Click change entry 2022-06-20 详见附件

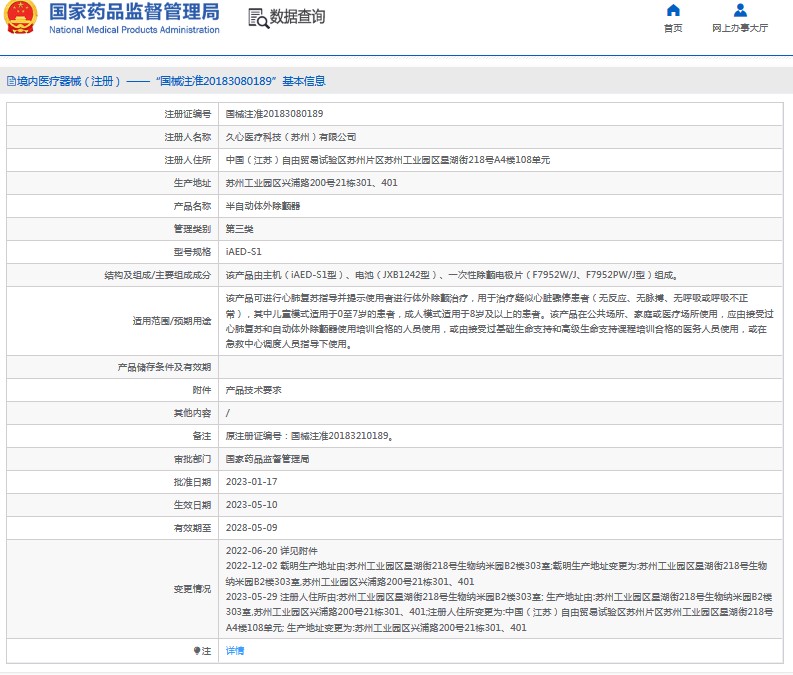click(x=272, y=551)
